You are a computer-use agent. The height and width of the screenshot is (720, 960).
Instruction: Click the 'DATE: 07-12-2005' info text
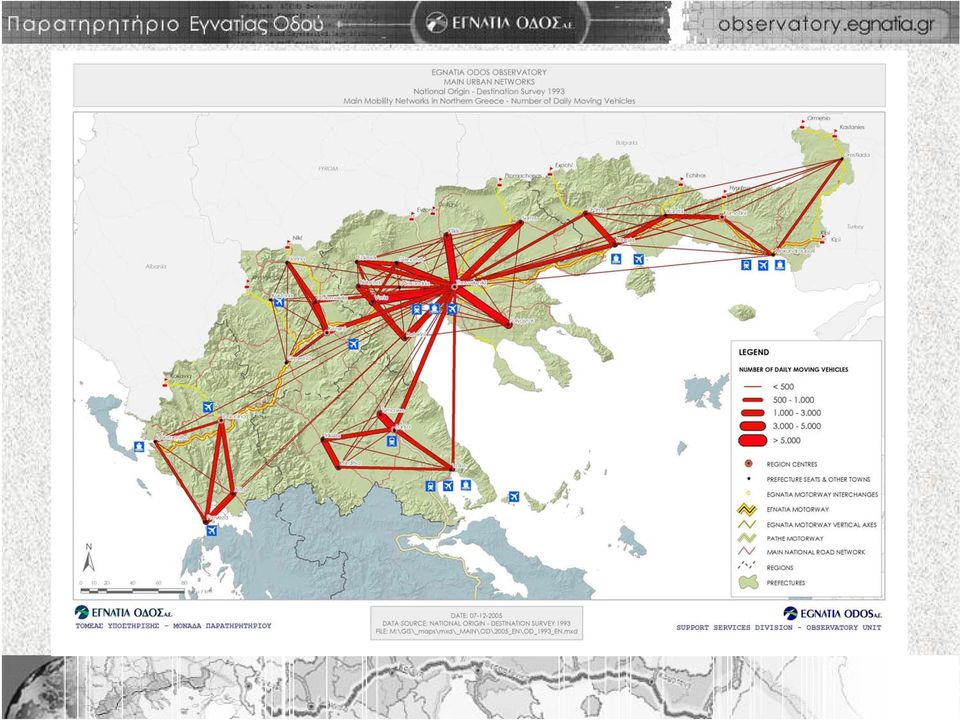[476, 615]
